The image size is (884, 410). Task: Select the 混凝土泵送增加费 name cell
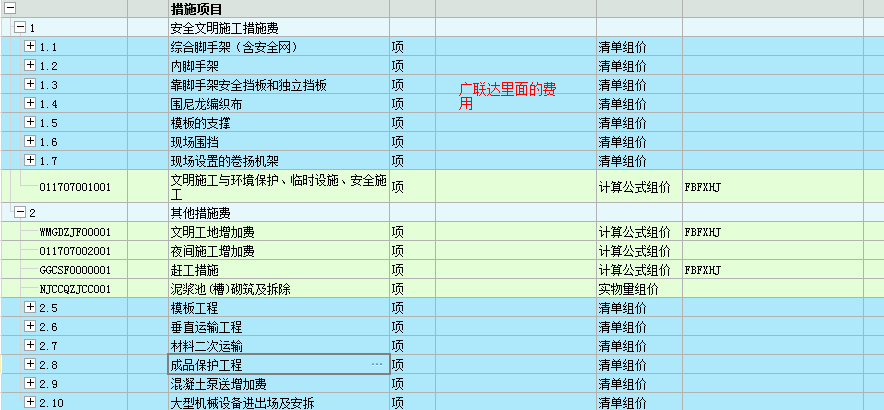tap(279, 384)
